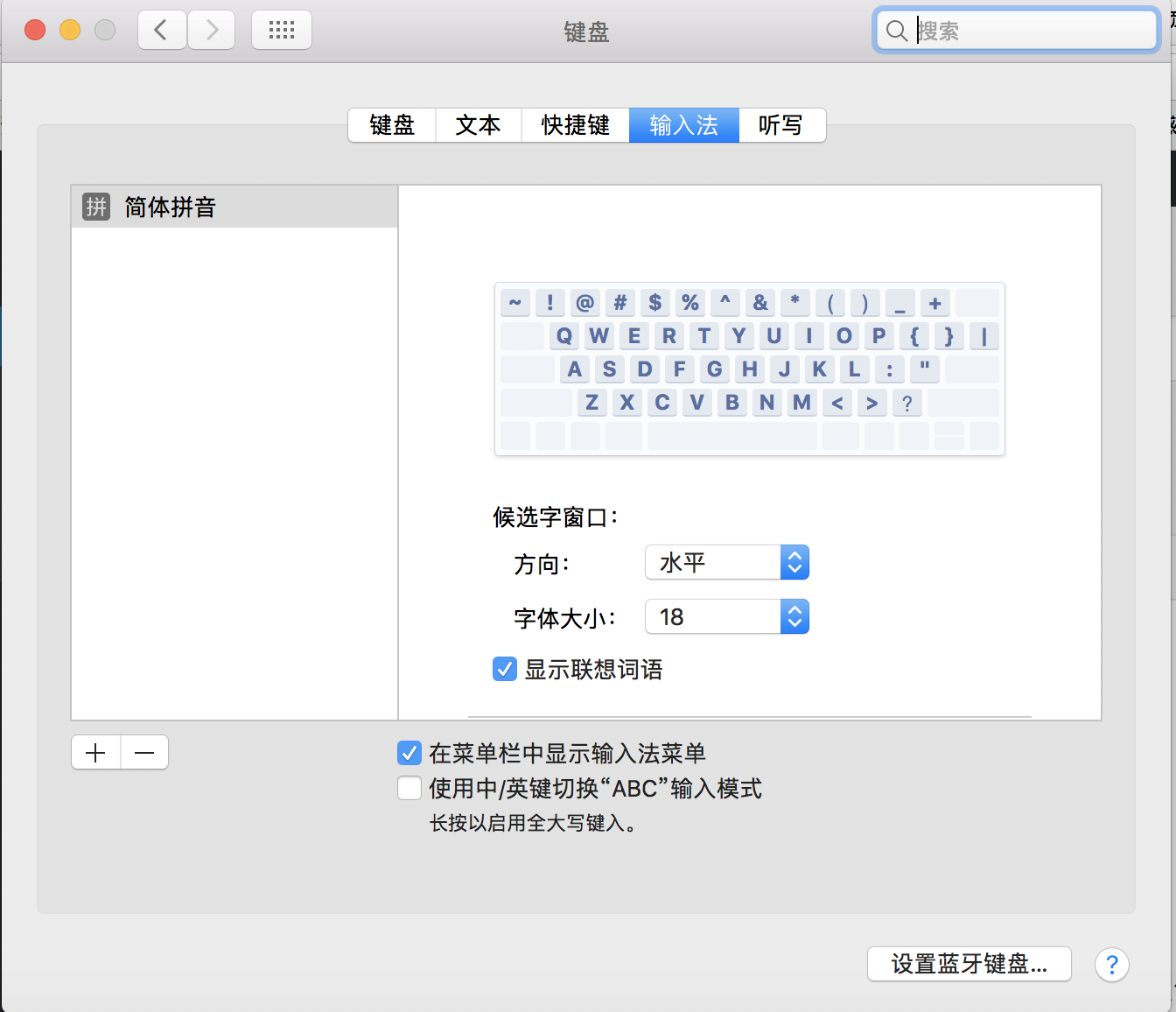Show all preferences grid icon
The height and width of the screenshot is (1012, 1176).
pyautogui.click(x=281, y=31)
